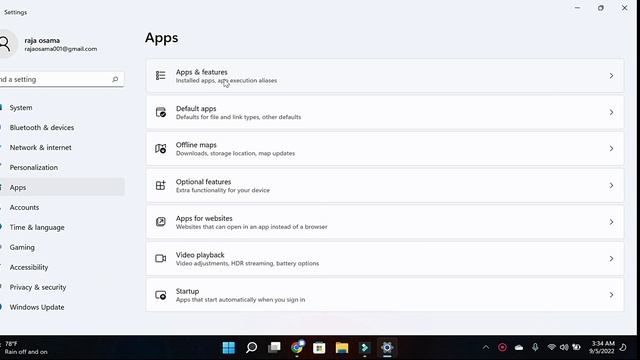This screenshot has height=360, width=640.
Task: Open Microsoft Store from taskbar
Action: coord(319,348)
